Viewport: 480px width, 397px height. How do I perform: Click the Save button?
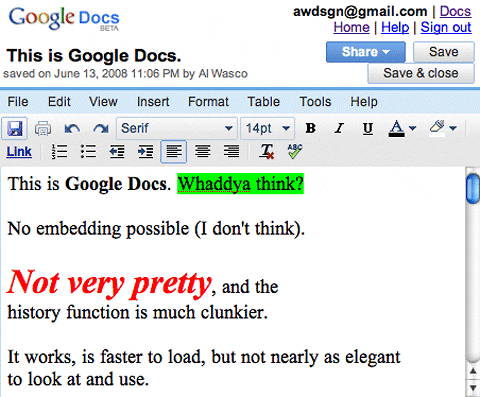click(x=444, y=52)
